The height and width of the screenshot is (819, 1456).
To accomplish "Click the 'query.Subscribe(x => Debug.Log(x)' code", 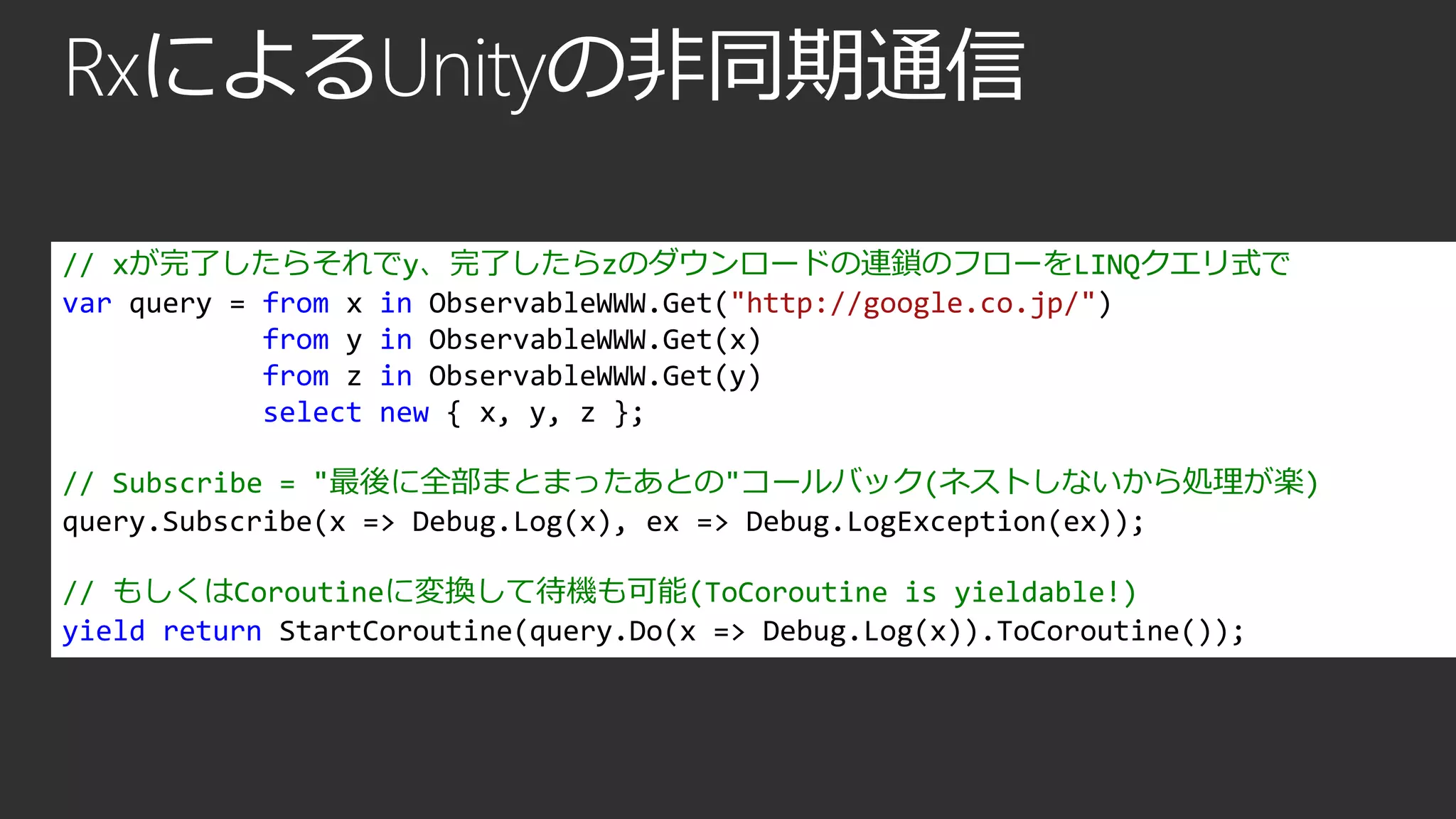I will click(337, 522).
